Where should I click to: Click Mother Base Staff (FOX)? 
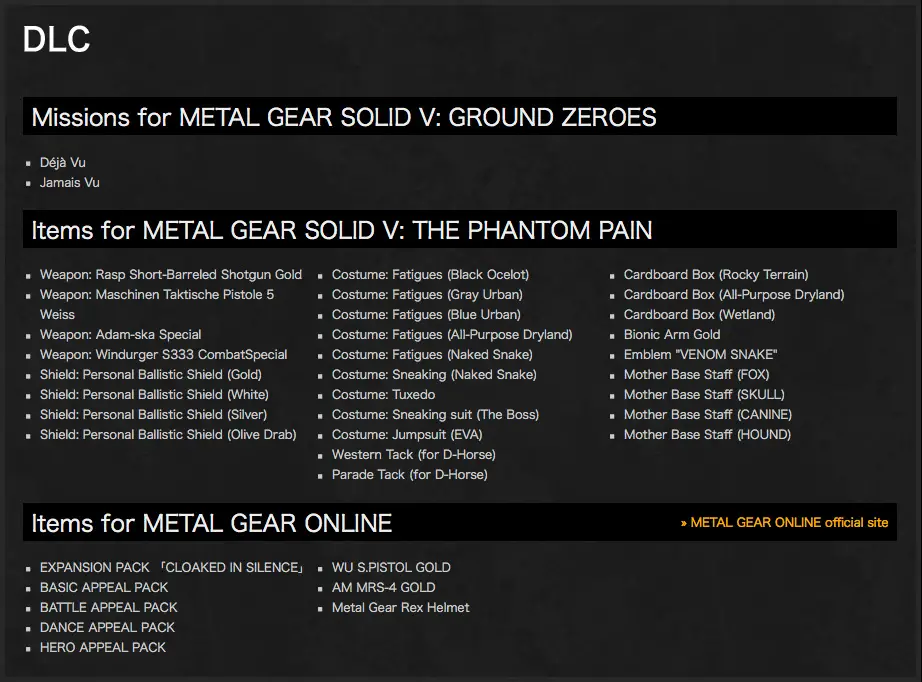pyautogui.click(x=696, y=374)
